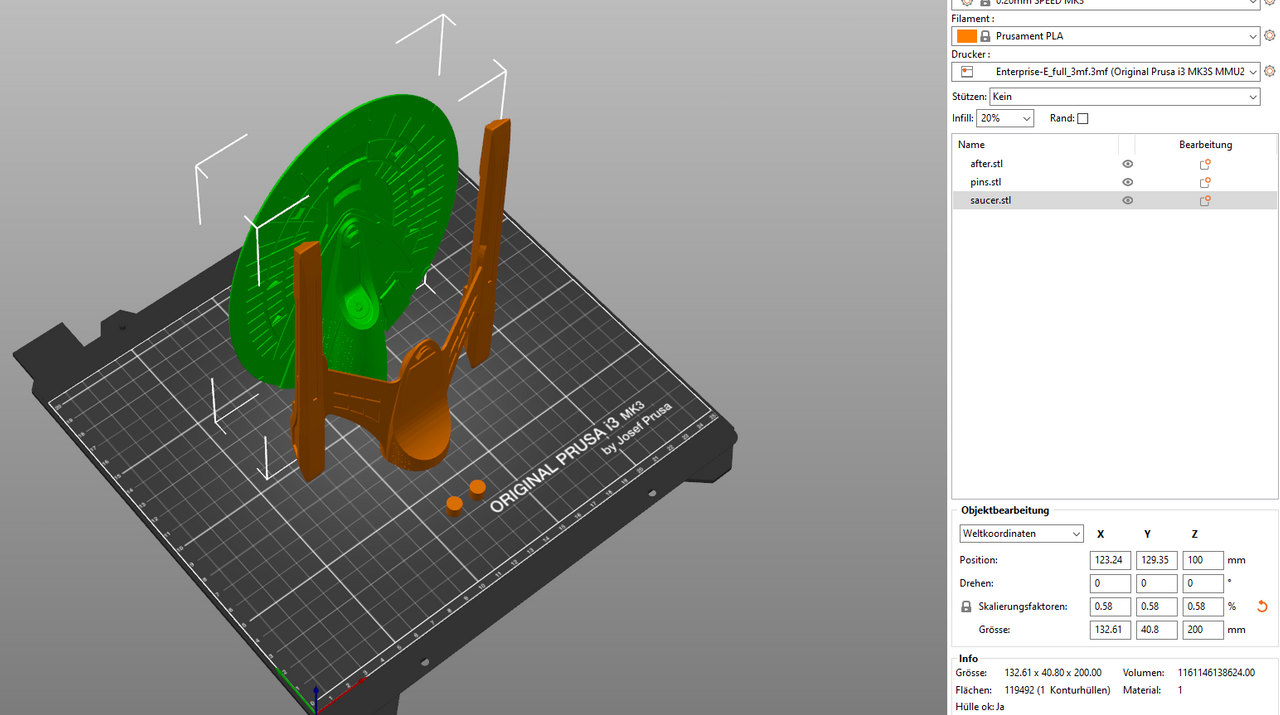Click the Grösse X field showing 132.61
Image resolution: width=1280 pixels, height=715 pixels.
point(1110,630)
